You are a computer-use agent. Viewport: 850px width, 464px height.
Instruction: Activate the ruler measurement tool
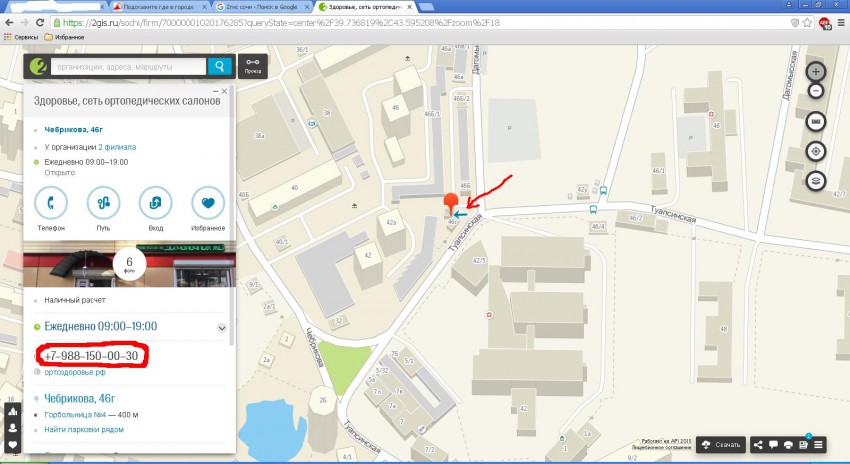[816, 121]
